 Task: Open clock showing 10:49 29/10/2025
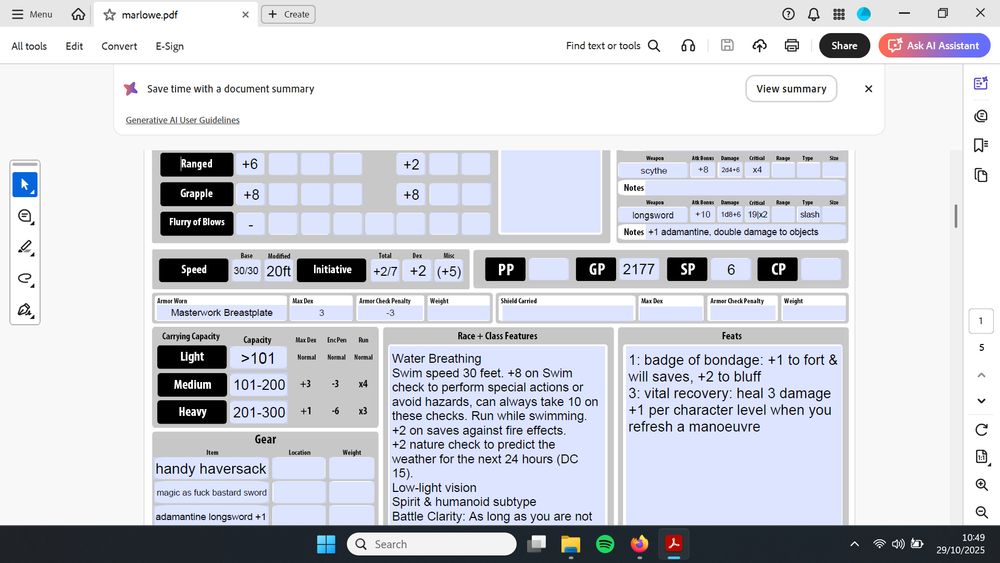pos(960,544)
